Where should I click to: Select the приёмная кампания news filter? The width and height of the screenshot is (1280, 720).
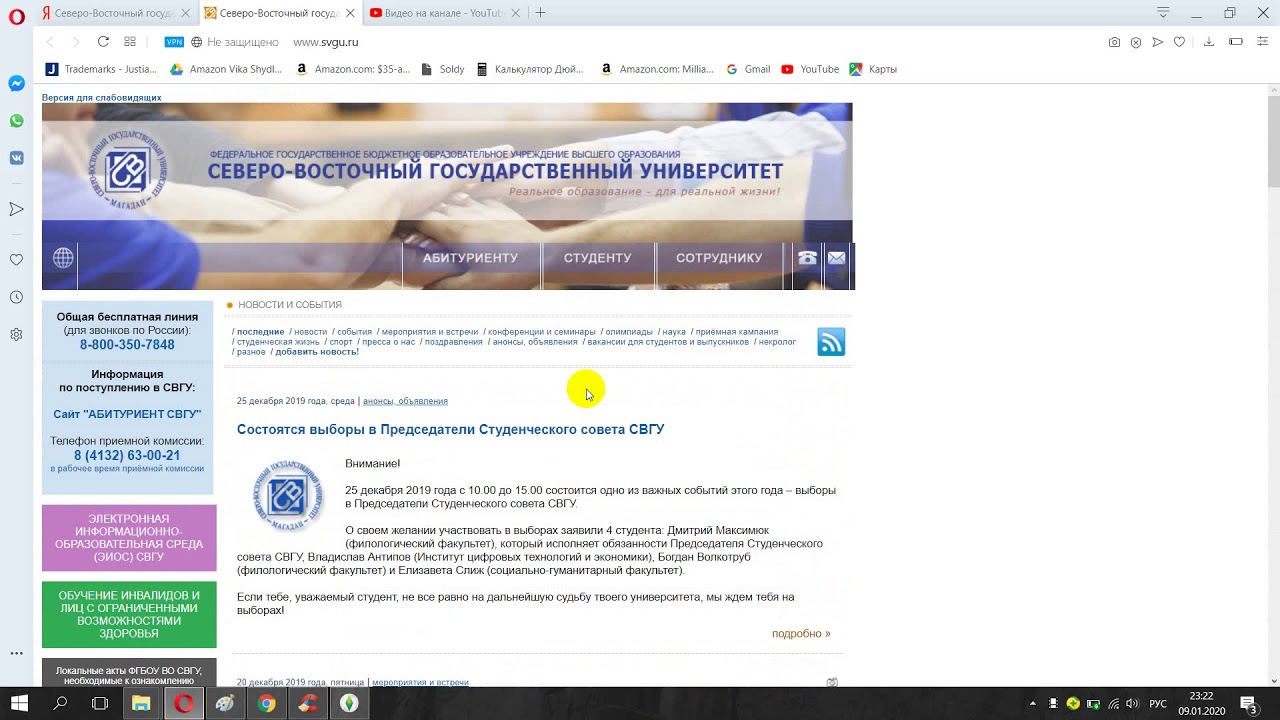point(737,332)
